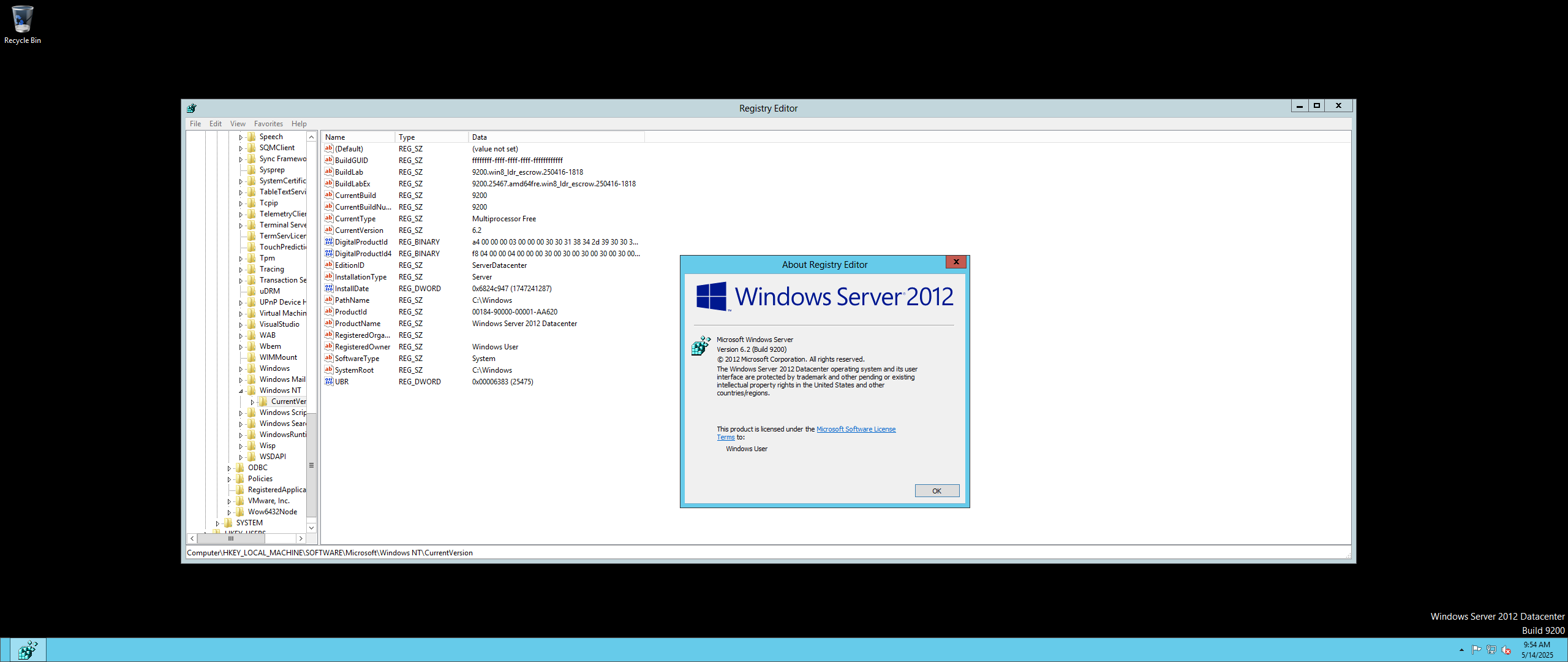The height and width of the screenshot is (662, 1568).
Task: Select the PathName value row
Action: pos(484,300)
